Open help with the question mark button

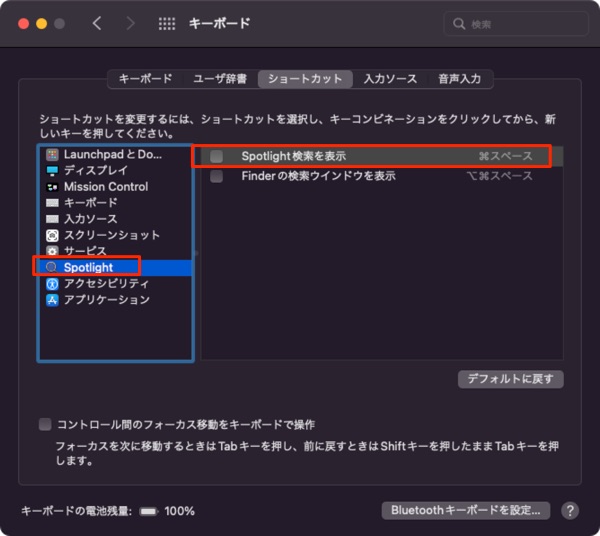570,510
